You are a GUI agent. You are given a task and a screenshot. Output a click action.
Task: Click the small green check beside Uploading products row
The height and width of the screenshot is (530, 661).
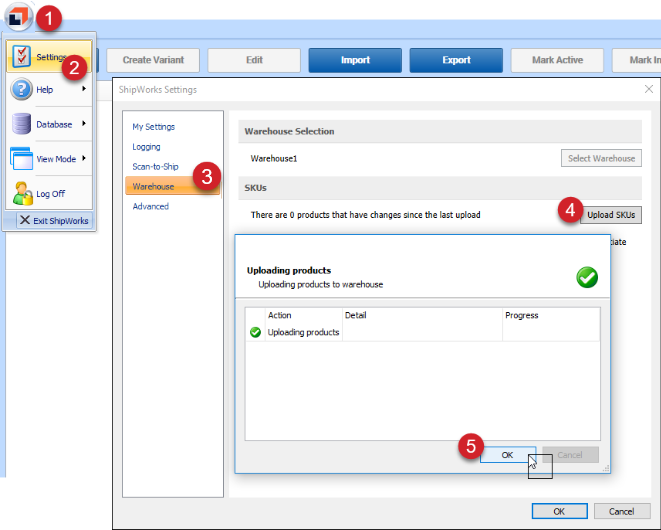[x=255, y=332]
